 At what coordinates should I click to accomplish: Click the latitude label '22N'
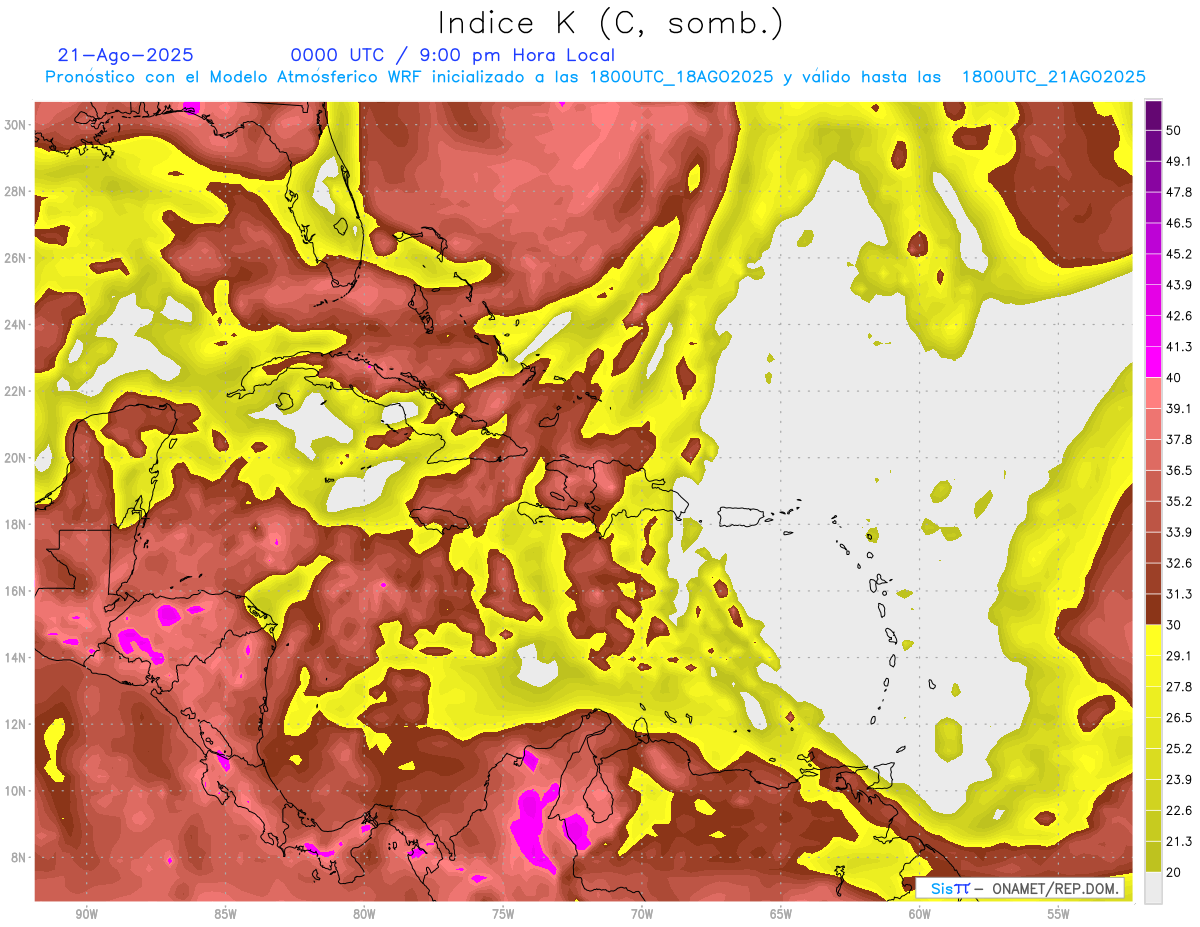point(15,391)
